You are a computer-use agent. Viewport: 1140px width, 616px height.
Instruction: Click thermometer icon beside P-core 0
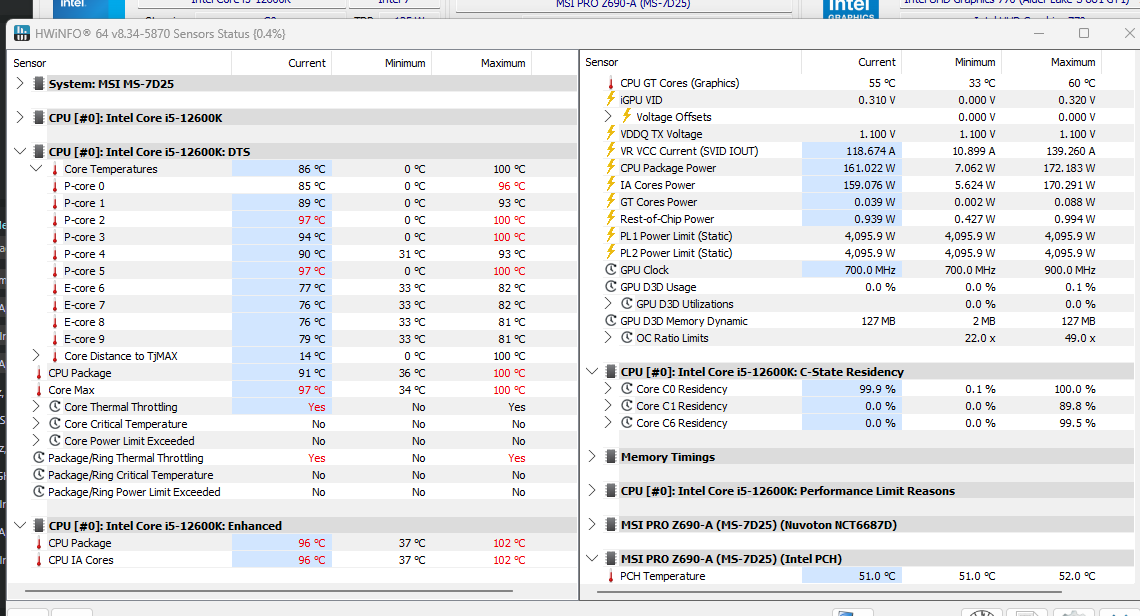tap(55, 186)
